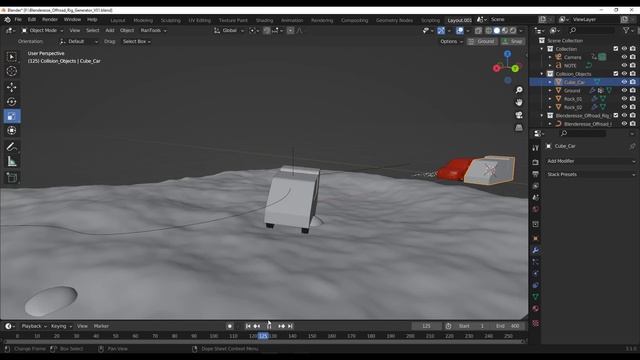Open the Playback popover
Image resolution: width=640 pixels, height=360 pixels.
pos(34,326)
